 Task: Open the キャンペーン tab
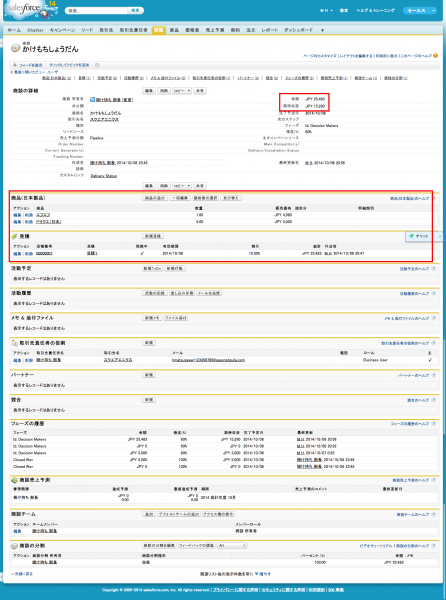pyautogui.click(x=62, y=30)
